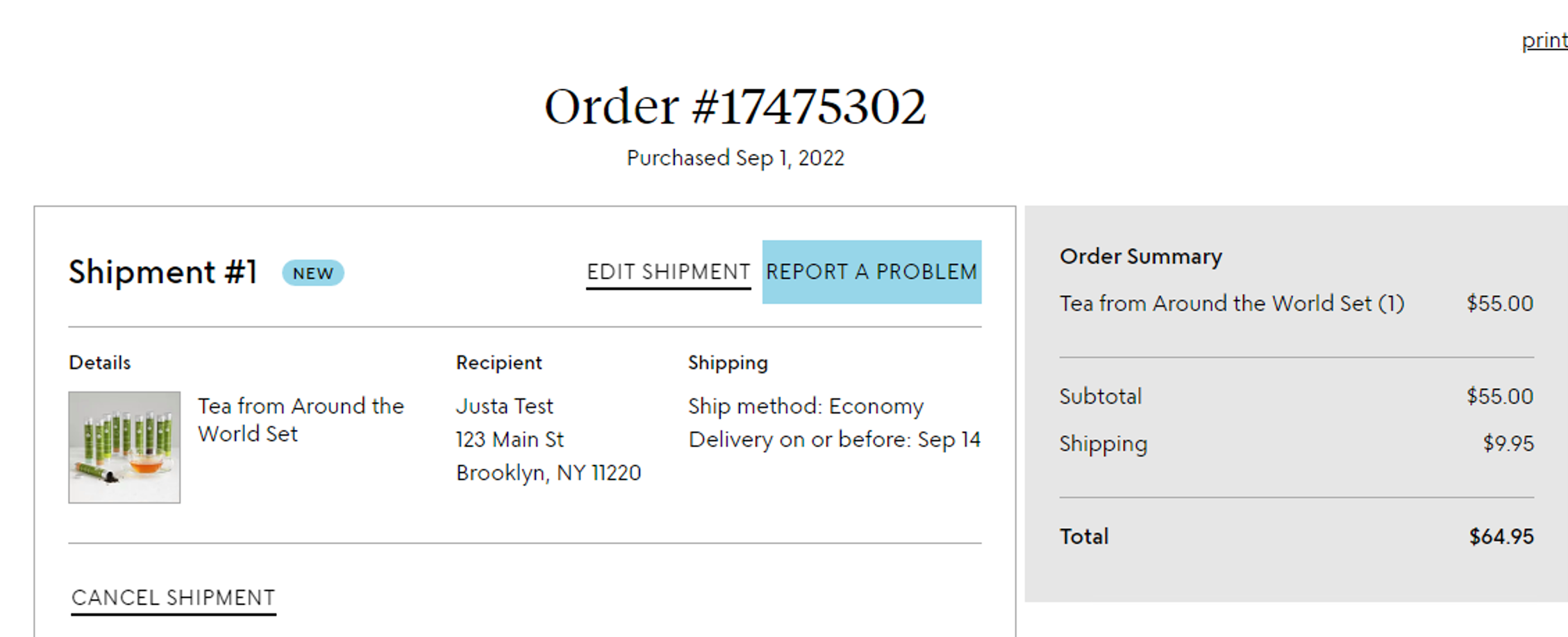
Task: Click the Total $64.95 amount
Action: click(1501, 536)
